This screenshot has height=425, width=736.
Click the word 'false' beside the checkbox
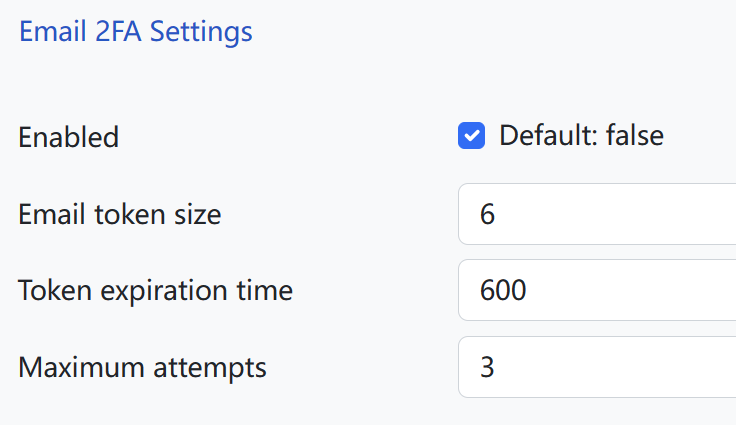point(632,136)
